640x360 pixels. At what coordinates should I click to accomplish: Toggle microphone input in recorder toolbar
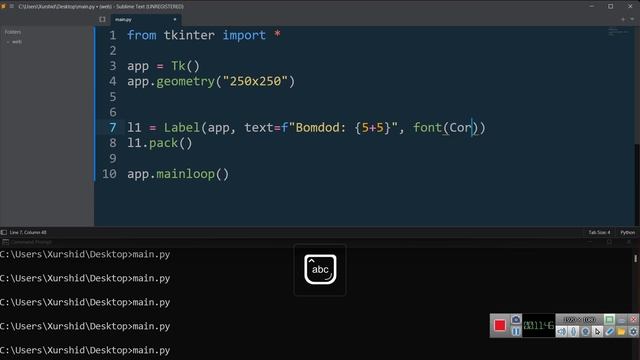click(573, 331)
